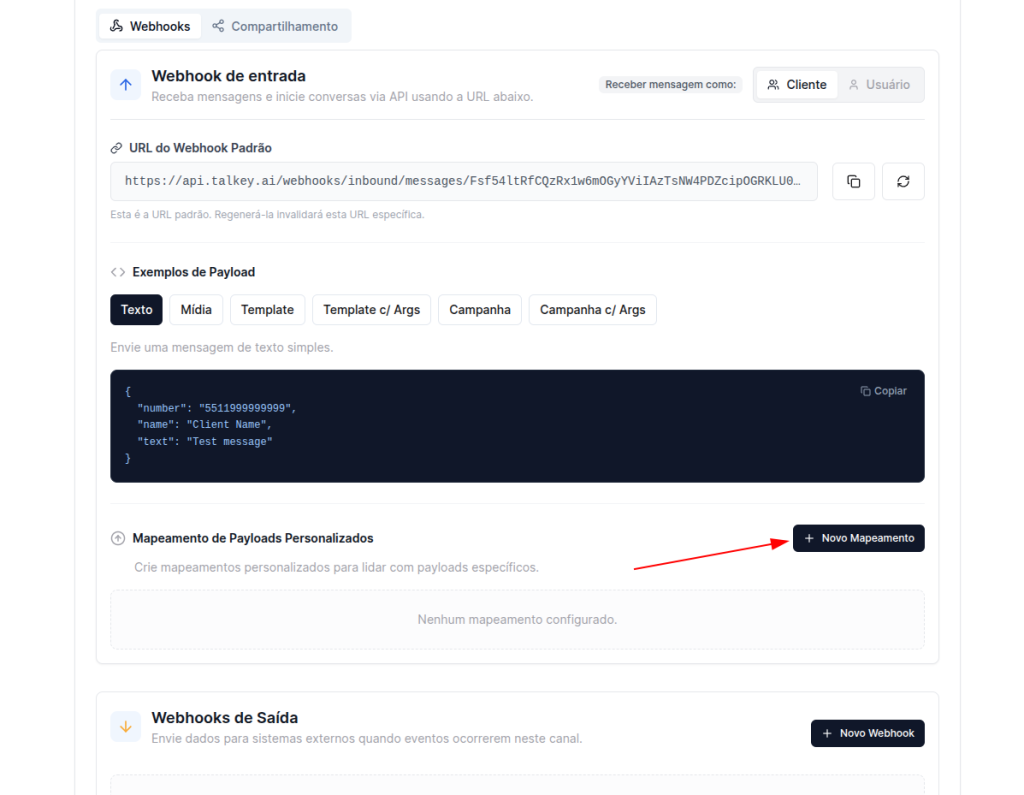Image resolution: width=1024 pixels, height=795 pixels.
Task: Click the webhook URL text field
Action: (463, 182)
